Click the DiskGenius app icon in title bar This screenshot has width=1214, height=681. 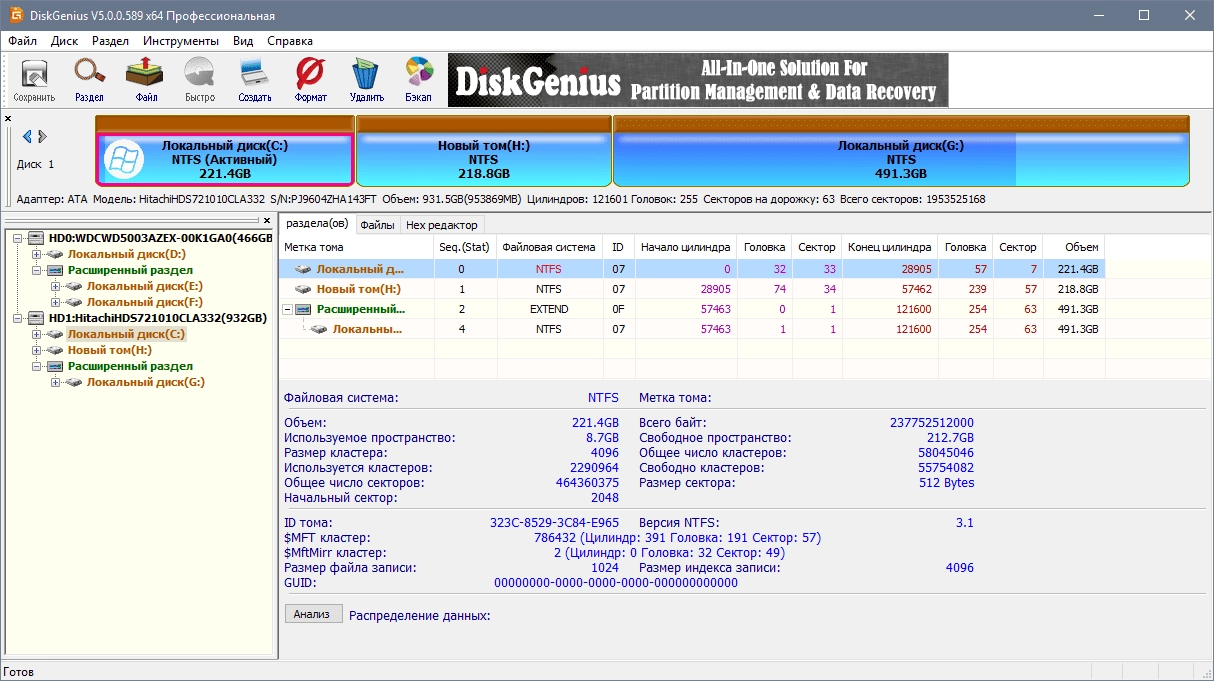point(17,16)
